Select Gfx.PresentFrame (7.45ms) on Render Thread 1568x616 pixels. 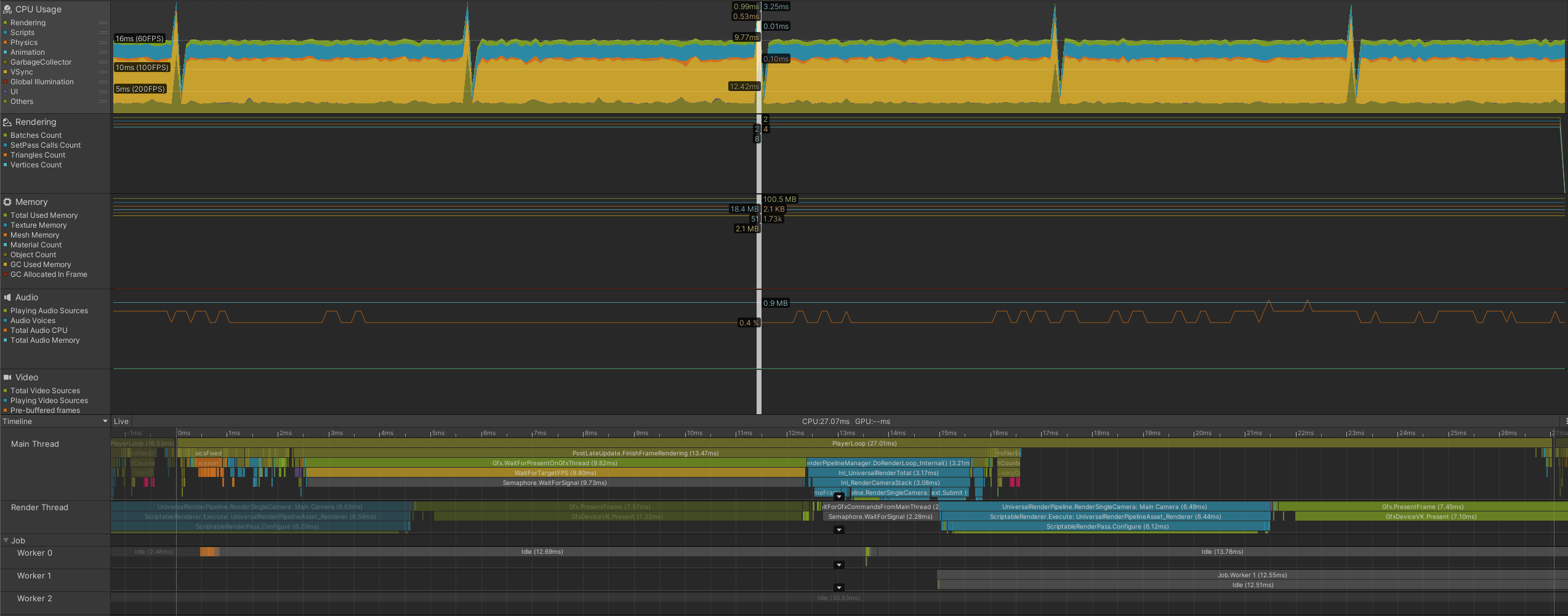pyautogui.click(x=1422, y=506)
